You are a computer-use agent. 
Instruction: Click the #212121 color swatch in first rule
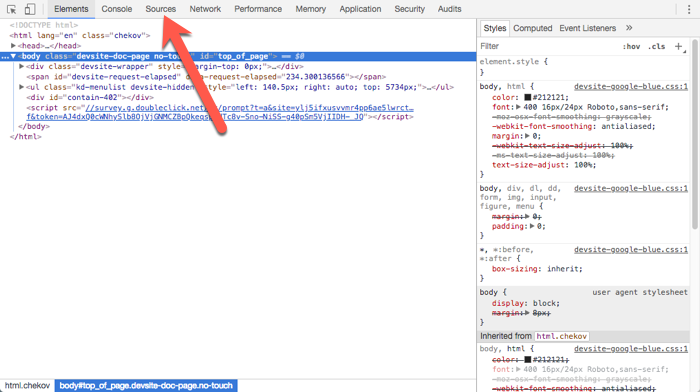tap(527, 97)
